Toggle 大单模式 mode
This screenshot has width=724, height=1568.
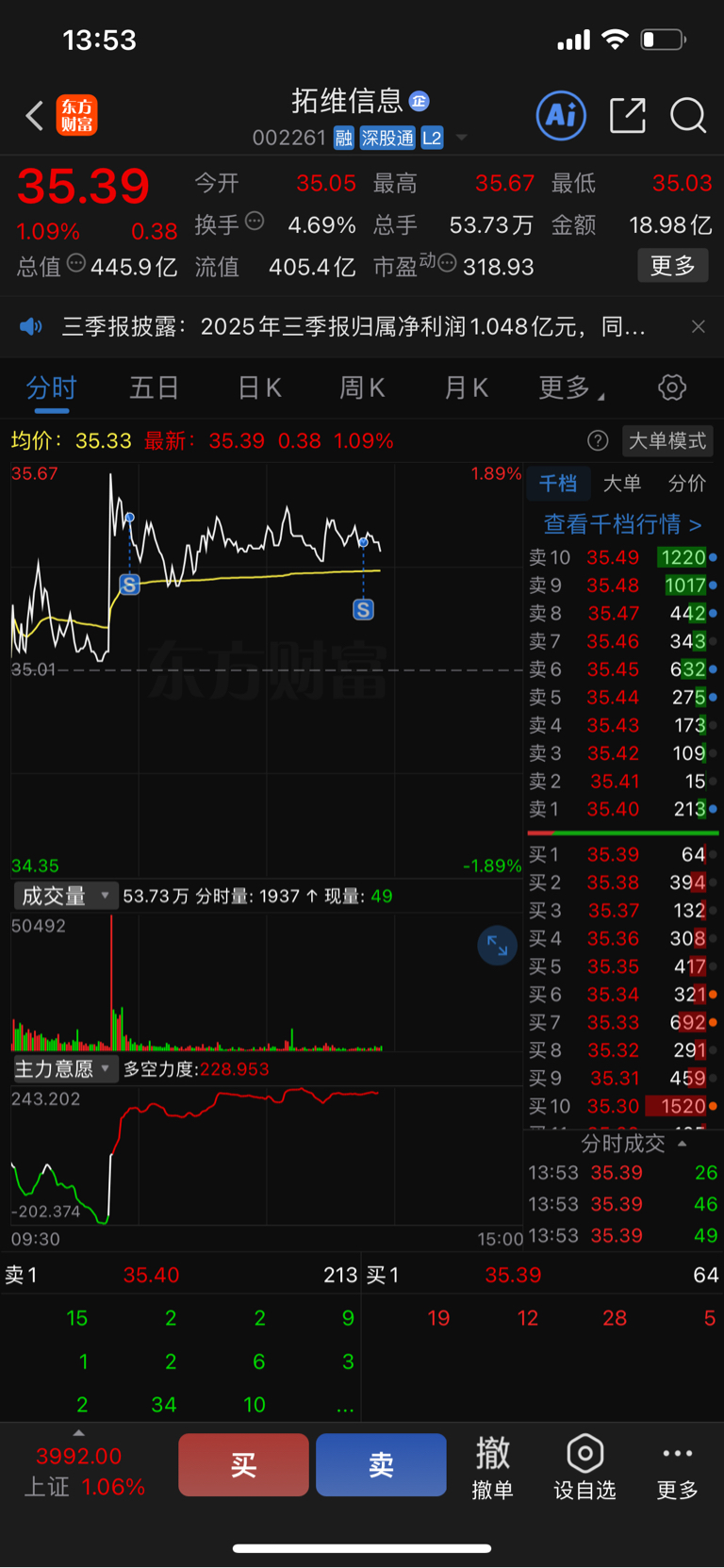667,440
